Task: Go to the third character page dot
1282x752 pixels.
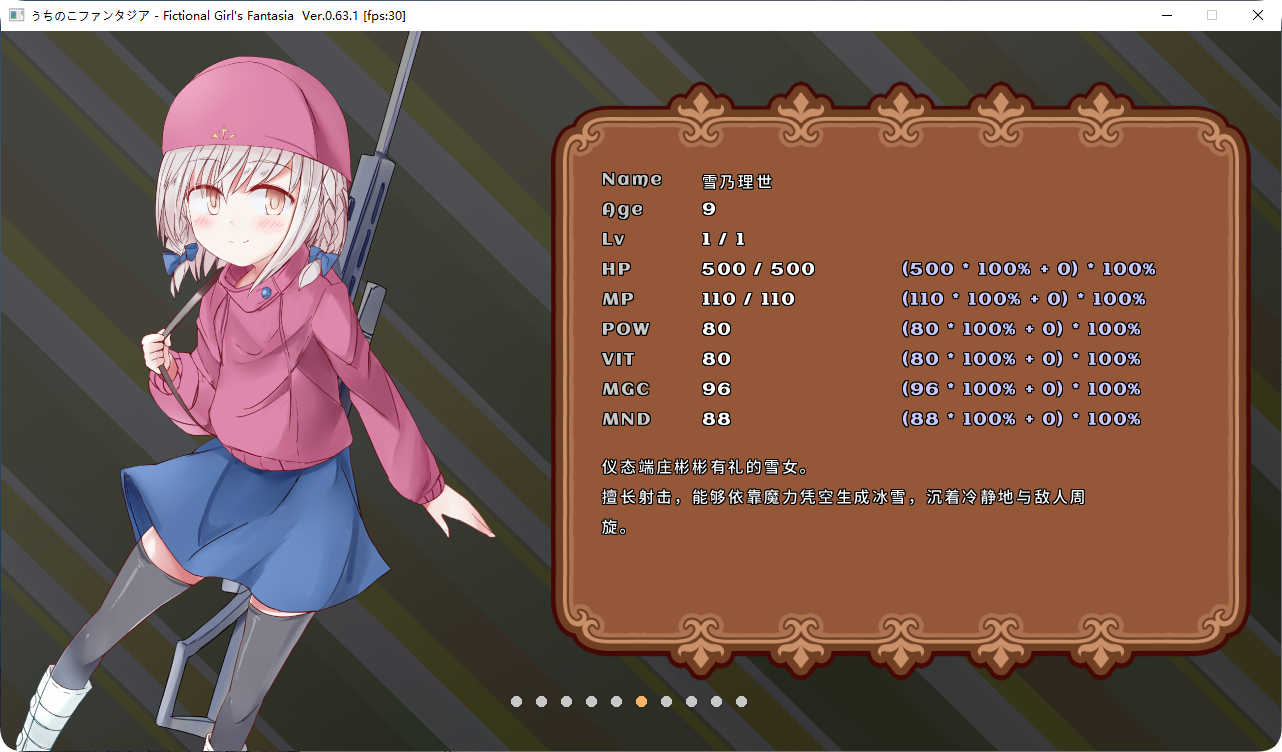Action: click(x=566, y=702)
